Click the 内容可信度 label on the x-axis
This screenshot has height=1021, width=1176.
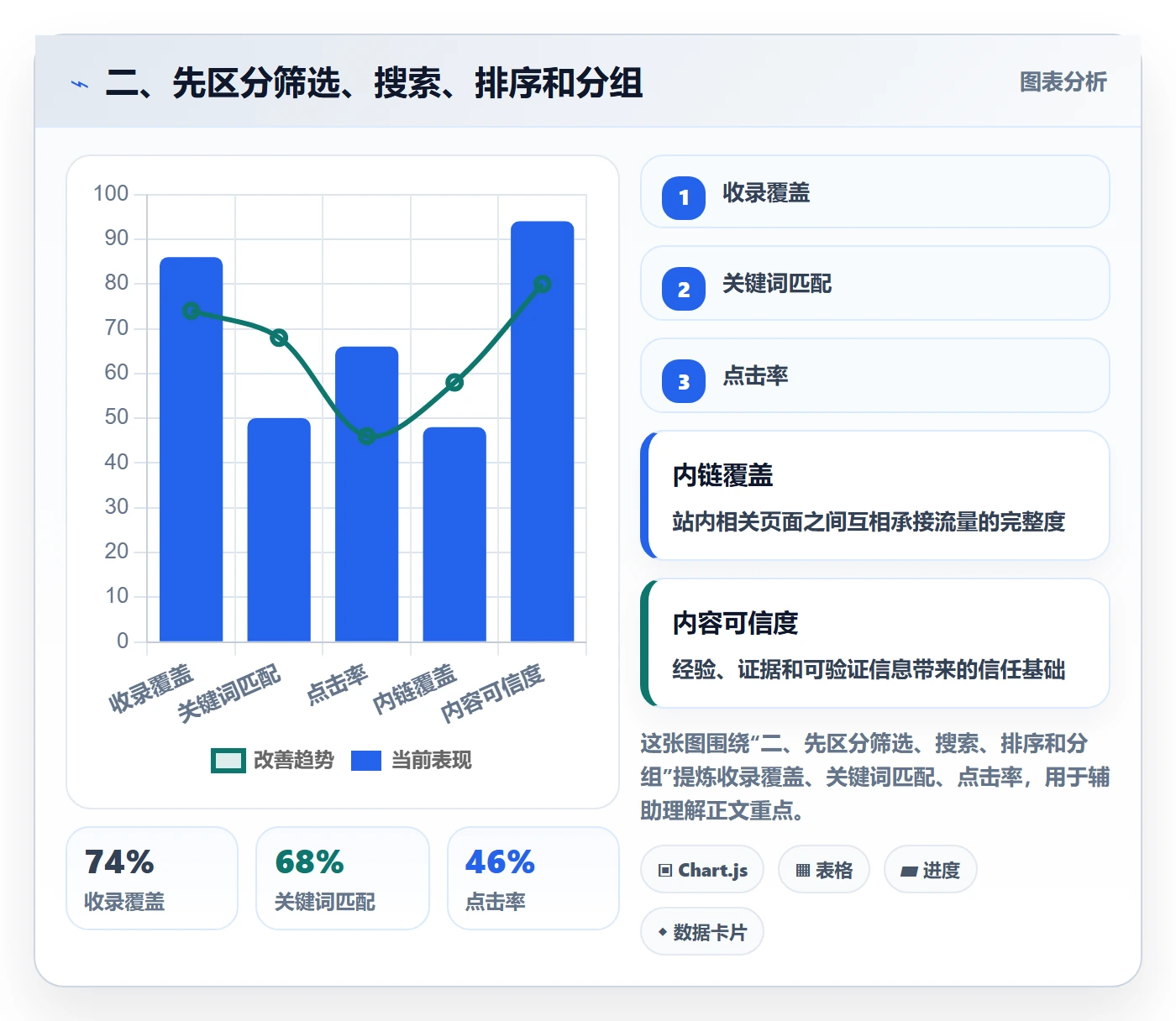point(493,694)
